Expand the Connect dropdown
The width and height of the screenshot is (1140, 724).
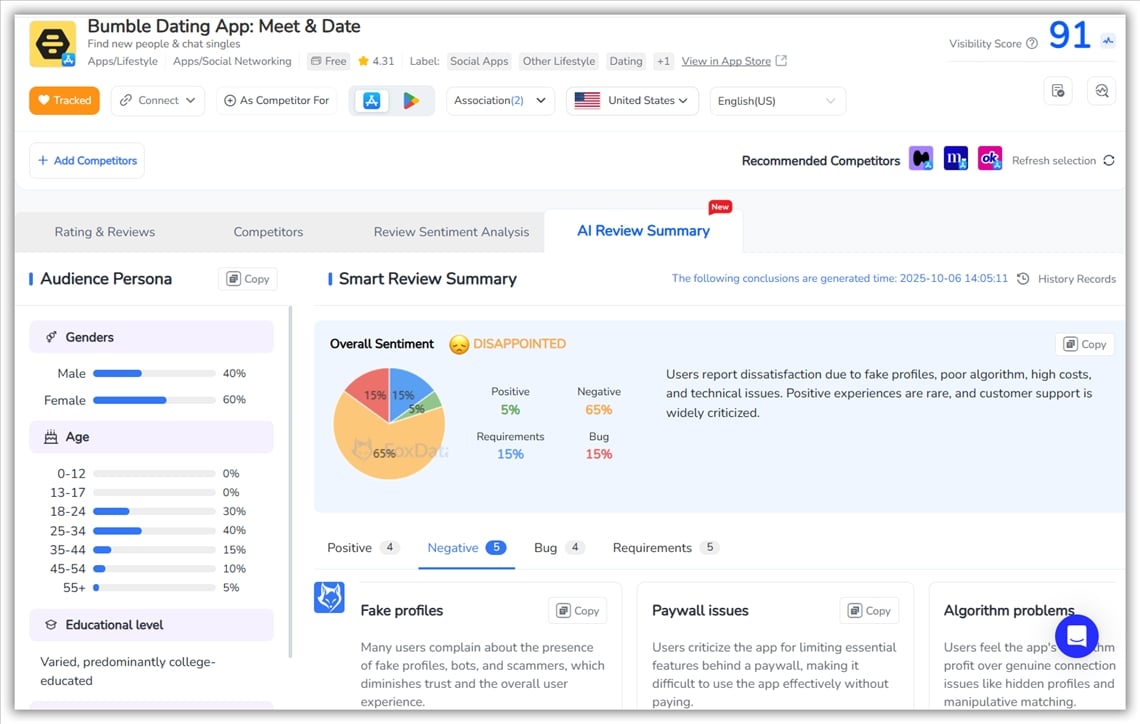(x=157, y=100)
